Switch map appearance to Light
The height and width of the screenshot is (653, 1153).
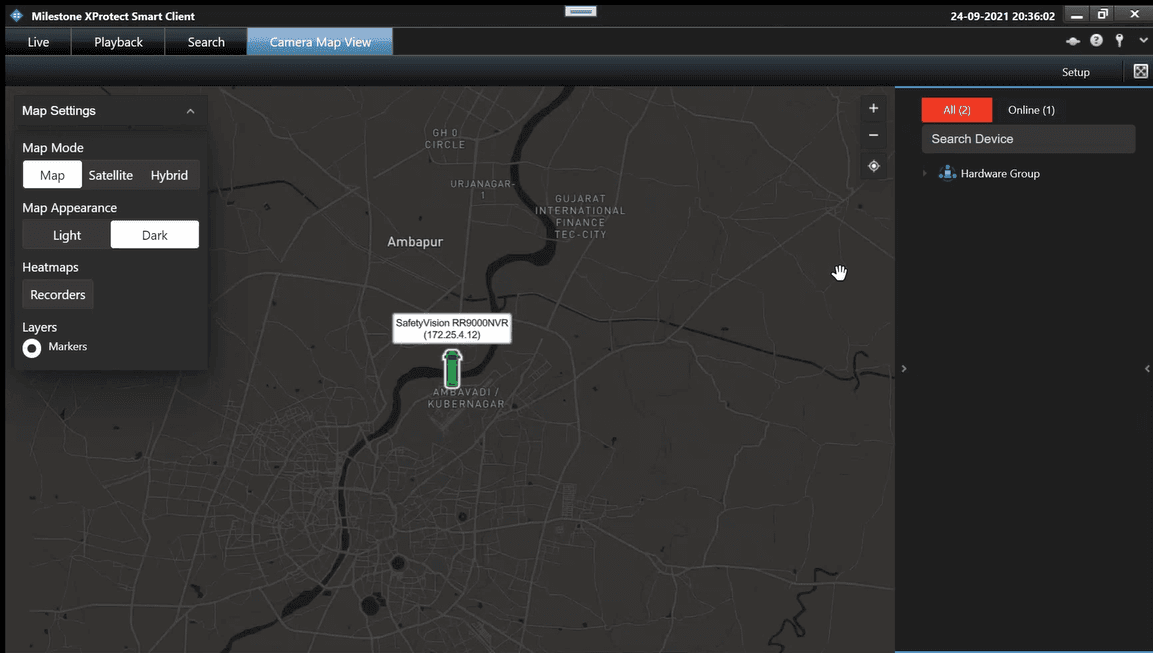67,235
